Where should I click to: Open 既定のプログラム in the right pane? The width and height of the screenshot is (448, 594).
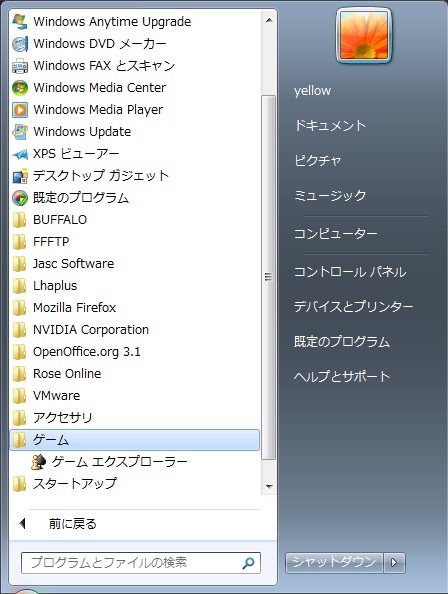click(x=342, y=342)
